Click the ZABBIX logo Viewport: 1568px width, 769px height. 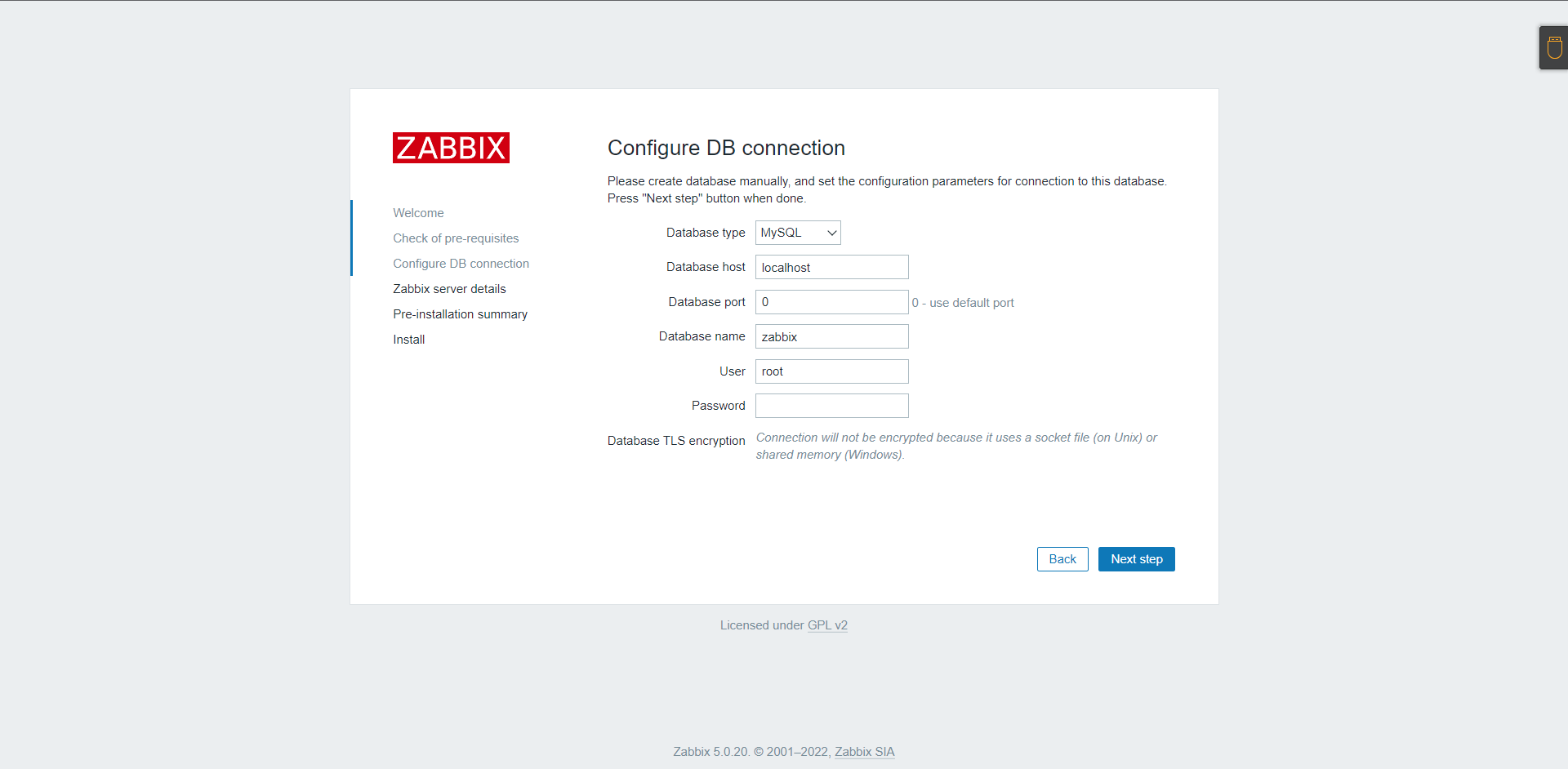451,148
